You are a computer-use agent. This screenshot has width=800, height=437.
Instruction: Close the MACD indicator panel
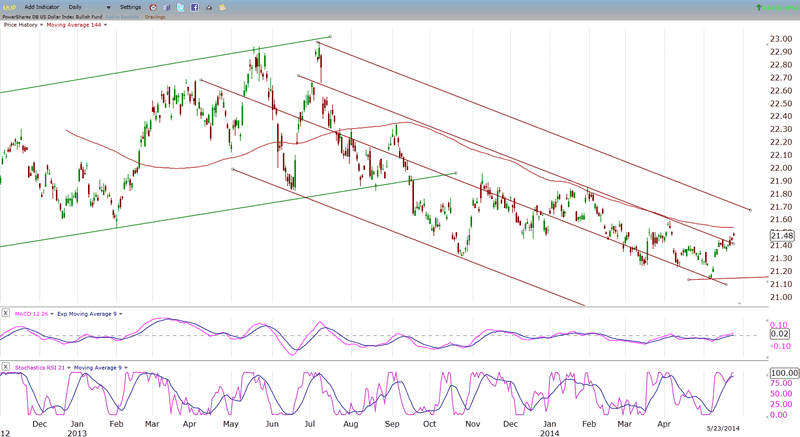(x=6, y=314)
